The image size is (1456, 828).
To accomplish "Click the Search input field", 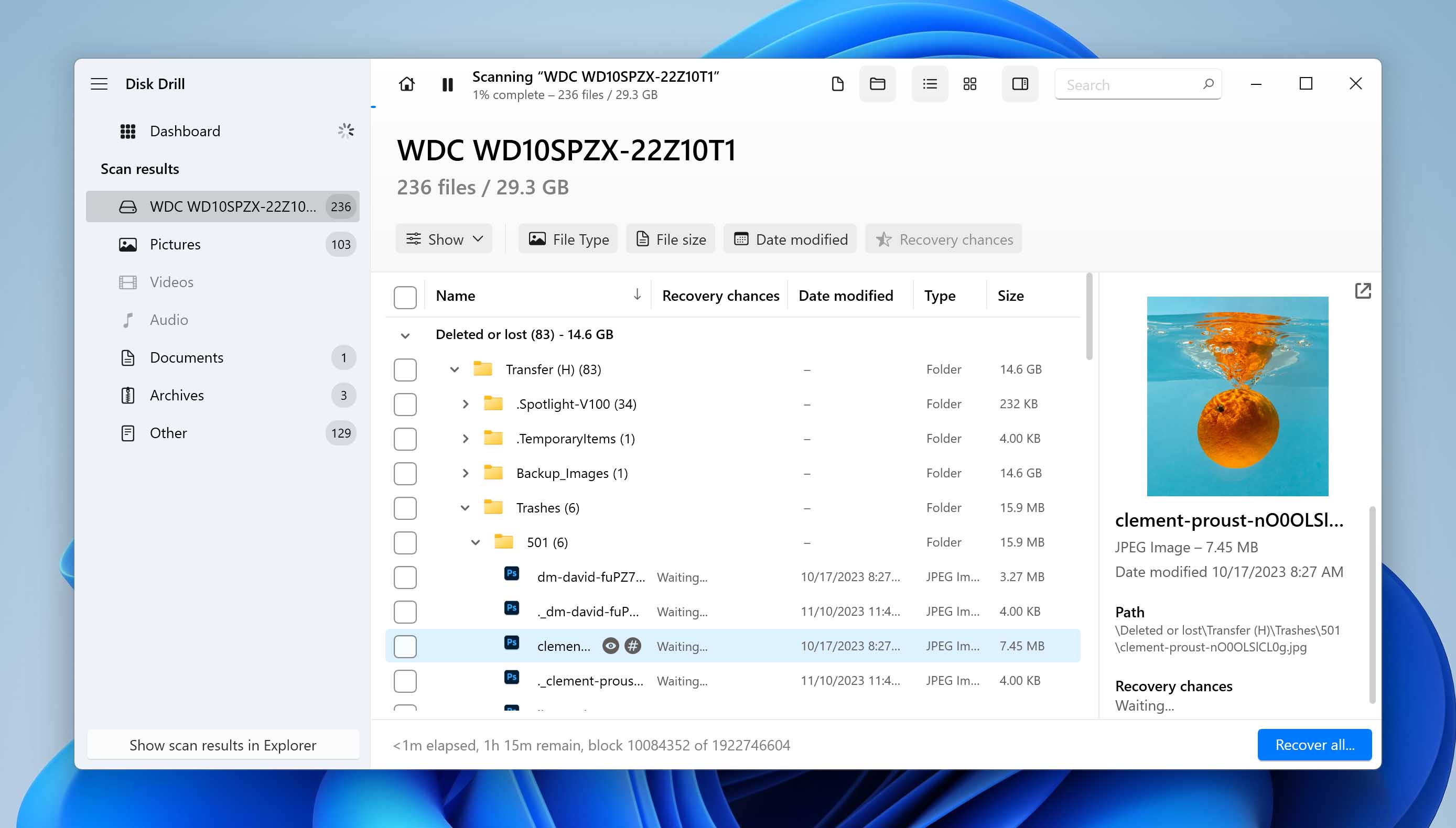I will (x=1138, y=84).
